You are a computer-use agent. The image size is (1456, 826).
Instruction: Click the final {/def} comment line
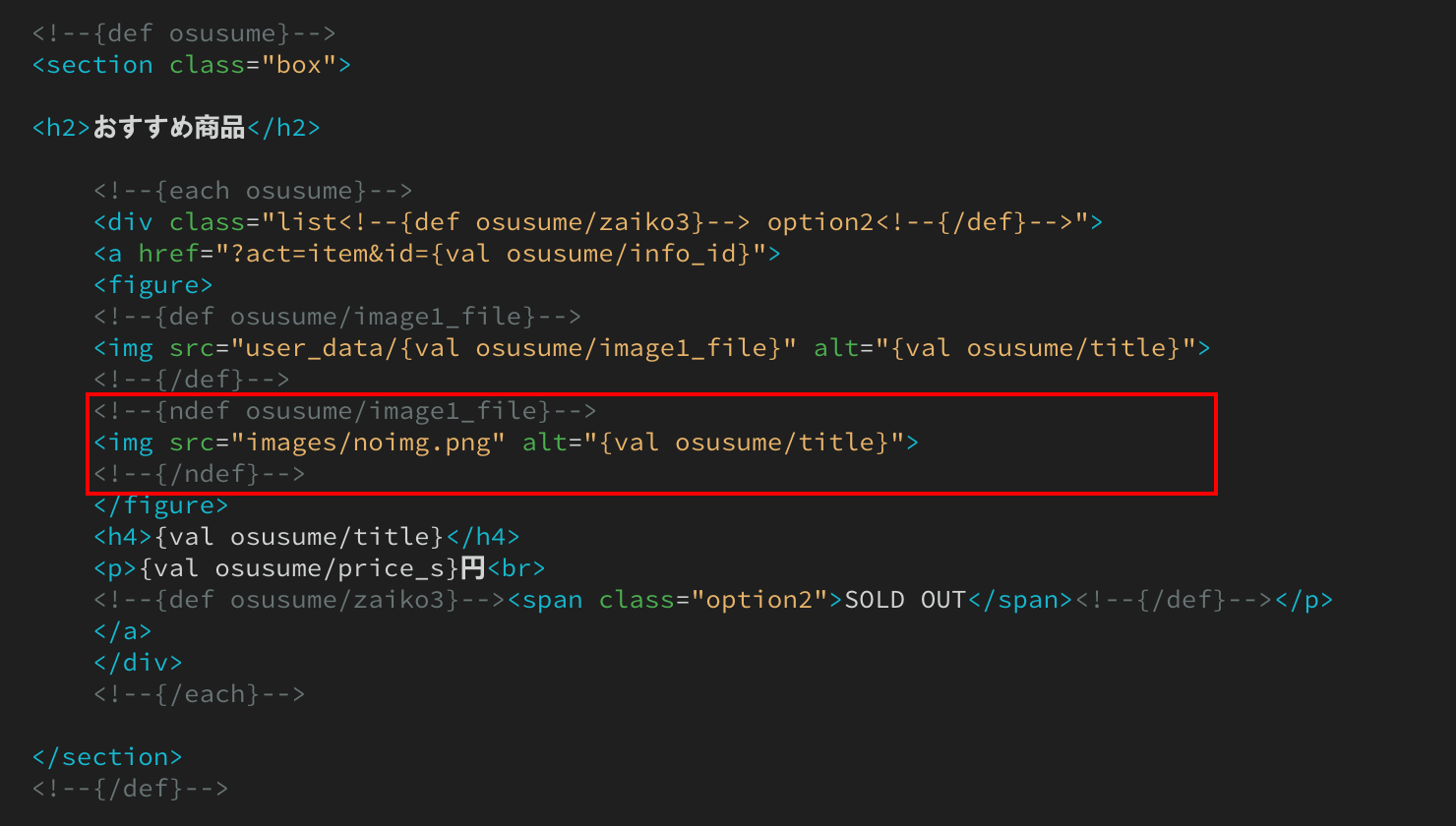coord(130,789)
